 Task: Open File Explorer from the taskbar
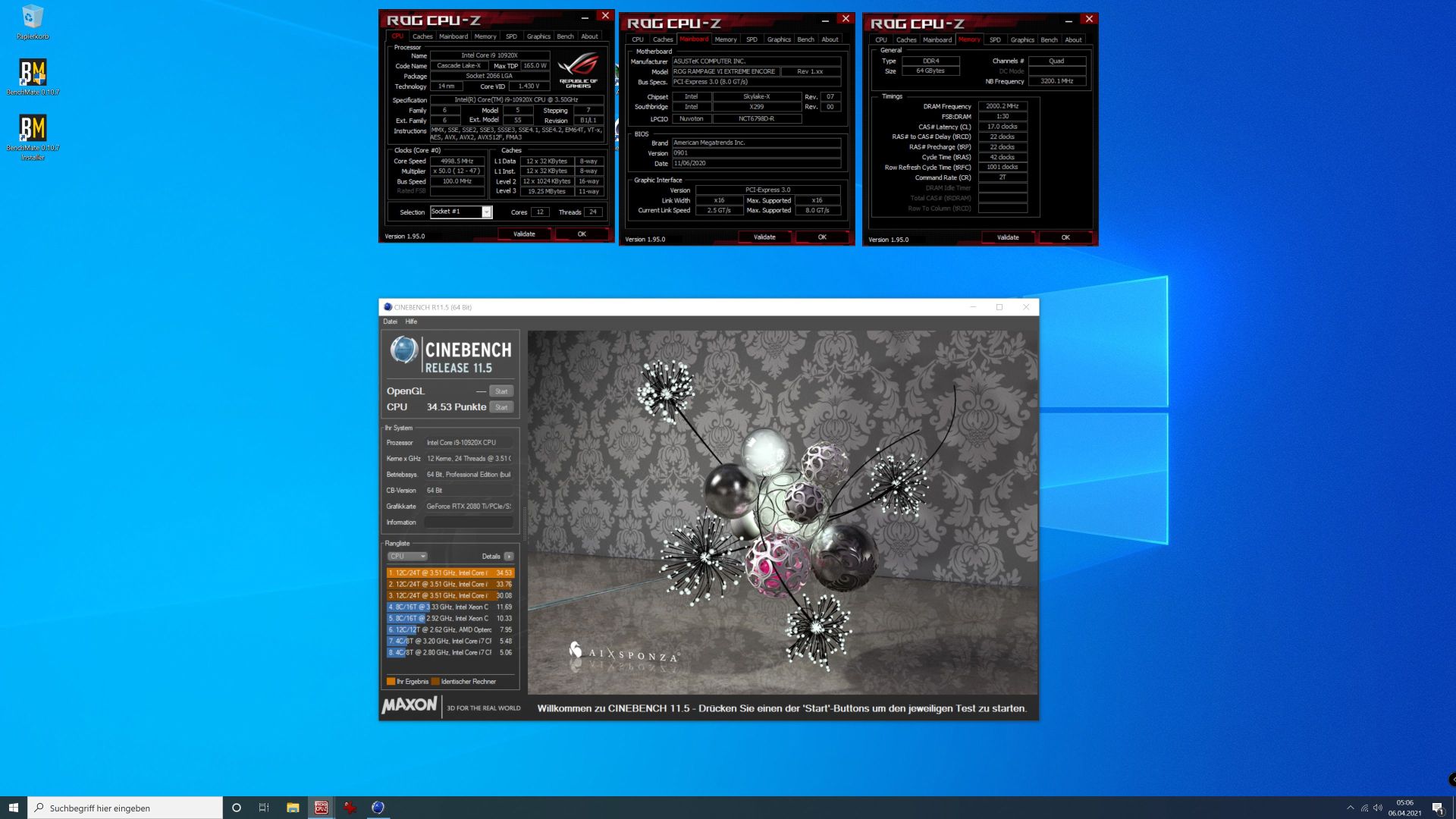pyautogui.click(x=293, y=808)
